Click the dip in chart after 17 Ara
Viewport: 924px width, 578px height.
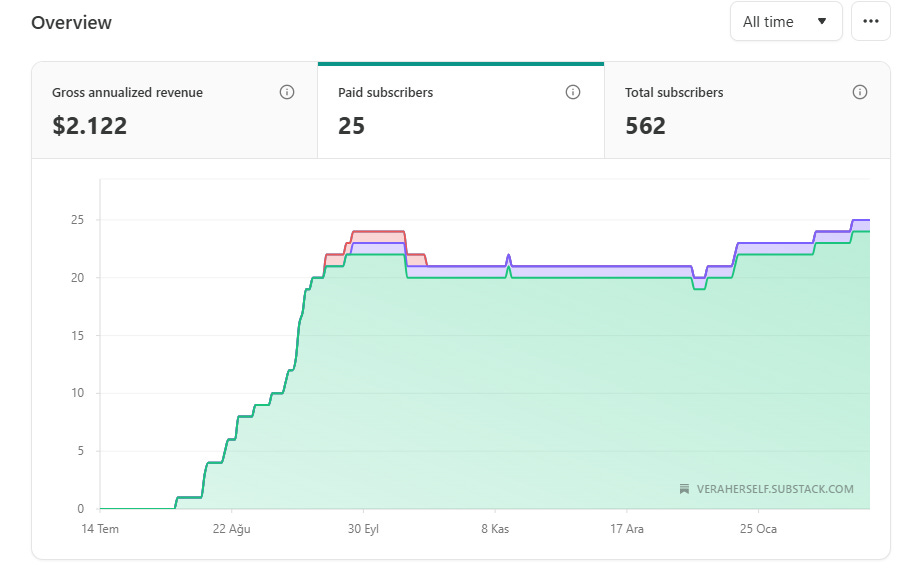[x=699, y=283]
